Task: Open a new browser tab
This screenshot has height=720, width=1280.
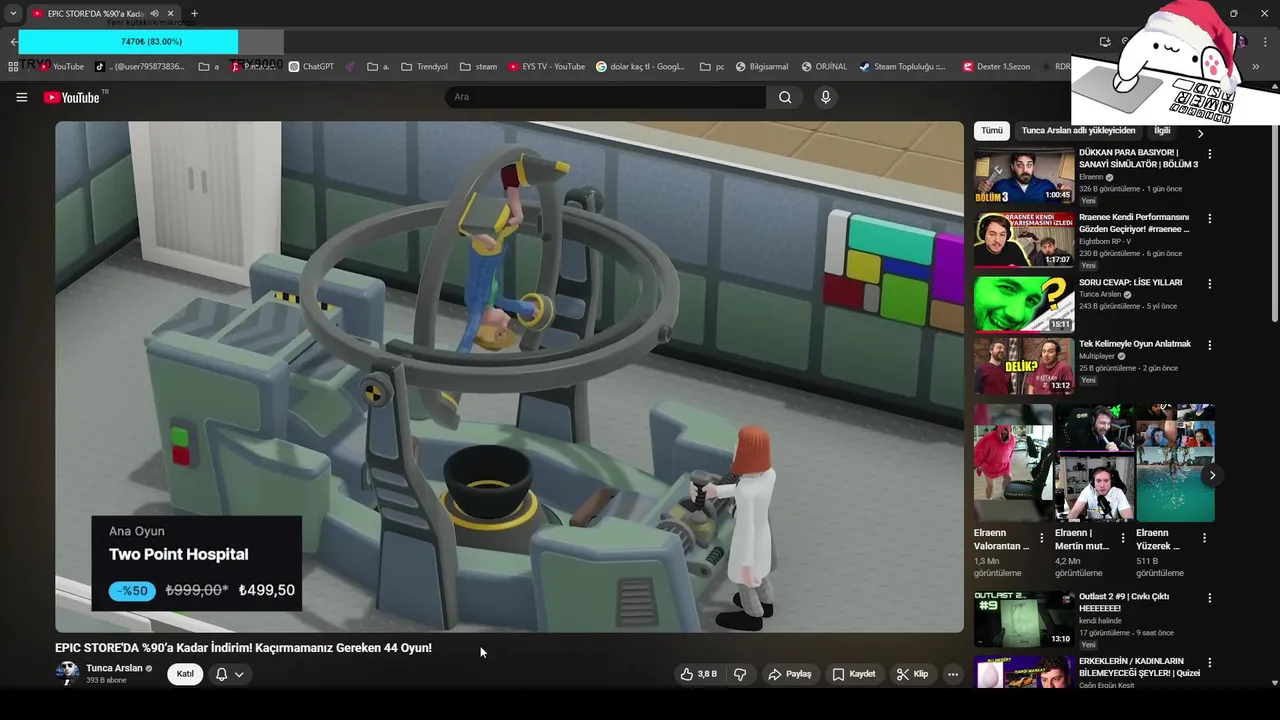Action: click(194, 13)
